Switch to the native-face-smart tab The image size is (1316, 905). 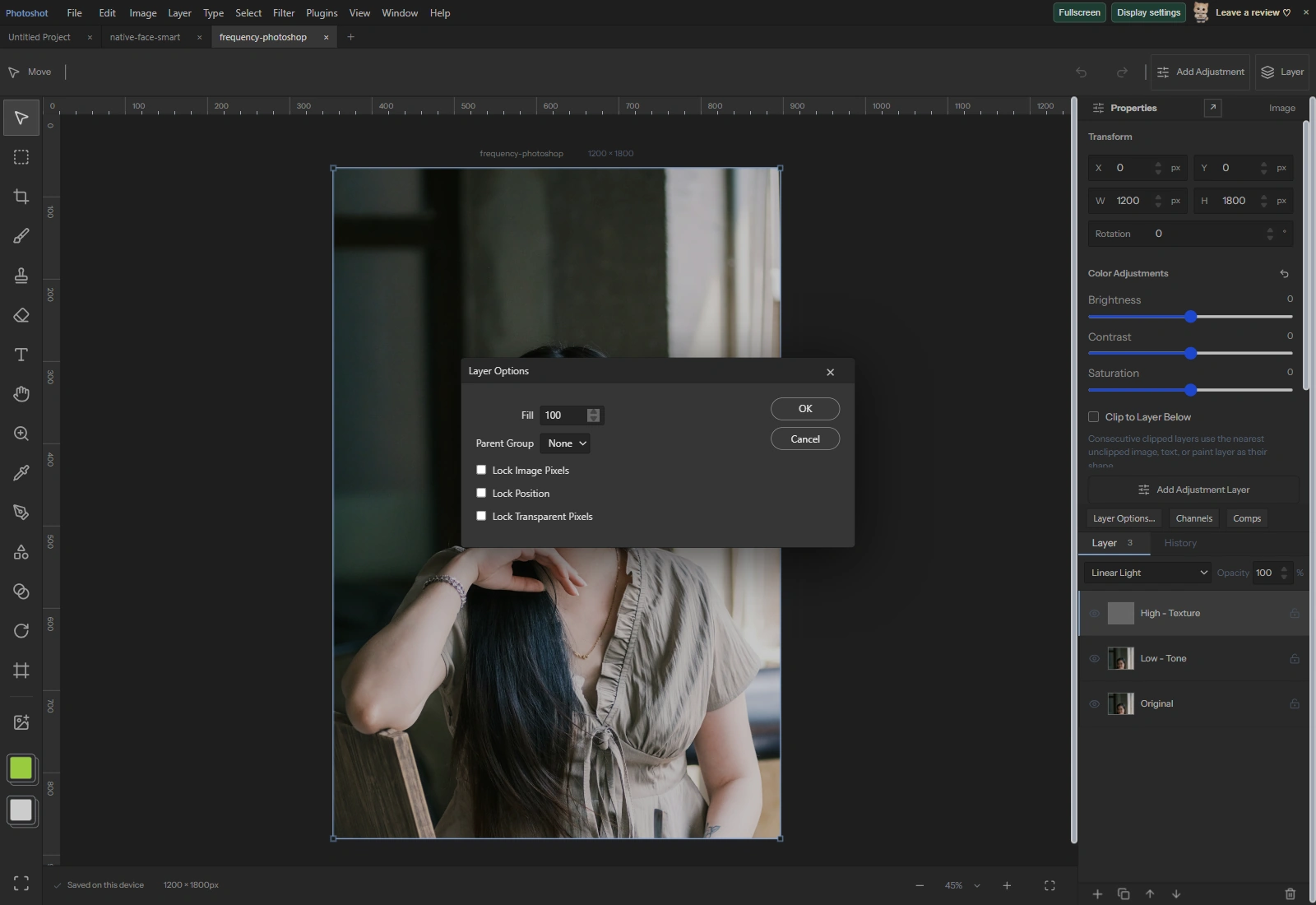pos(145,37)
